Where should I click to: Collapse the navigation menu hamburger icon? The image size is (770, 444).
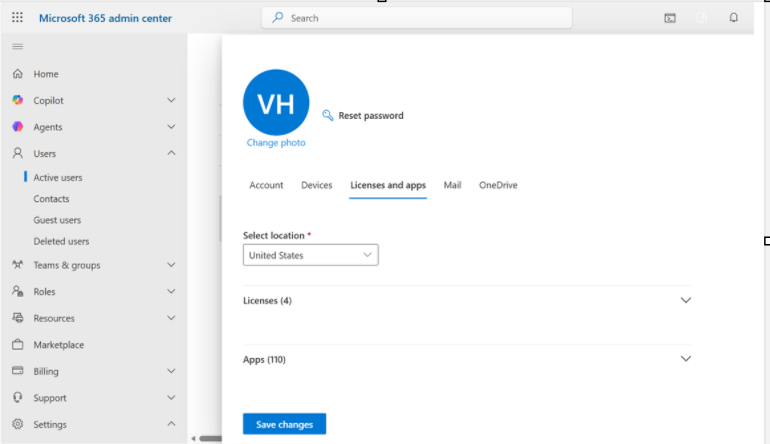(x=18, y=47)
